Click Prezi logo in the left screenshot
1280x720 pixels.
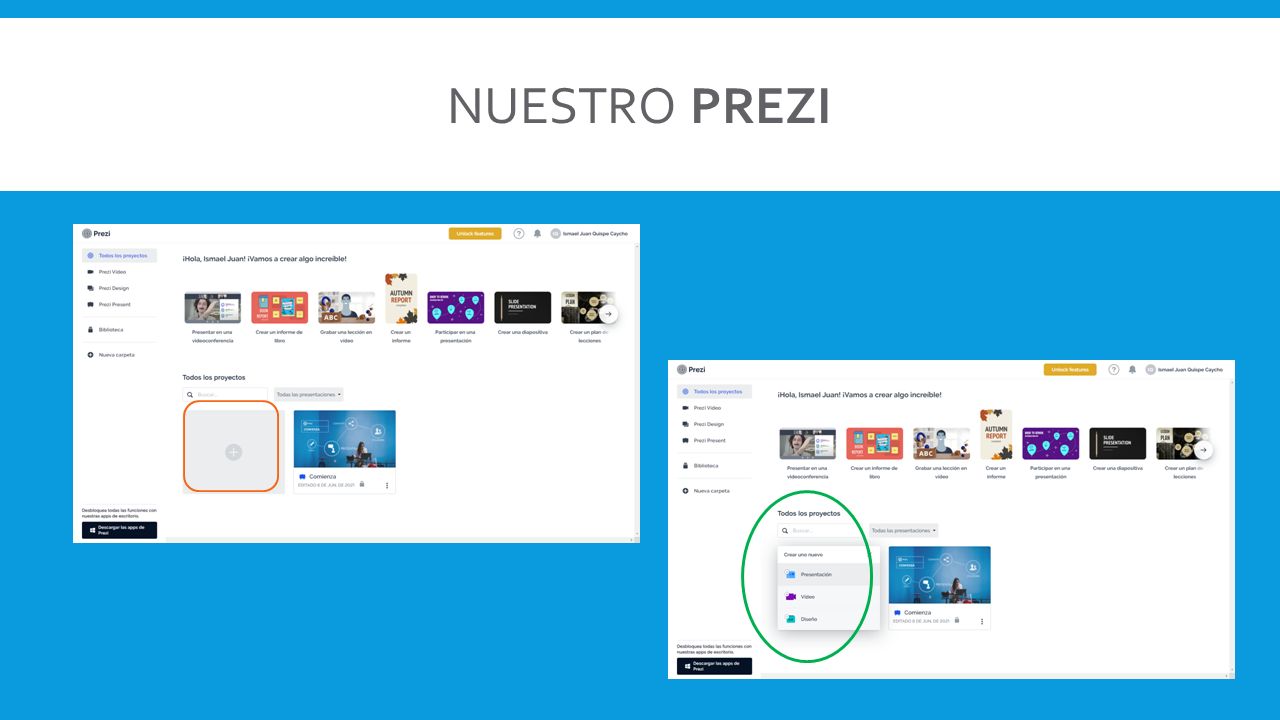point(97,233)
